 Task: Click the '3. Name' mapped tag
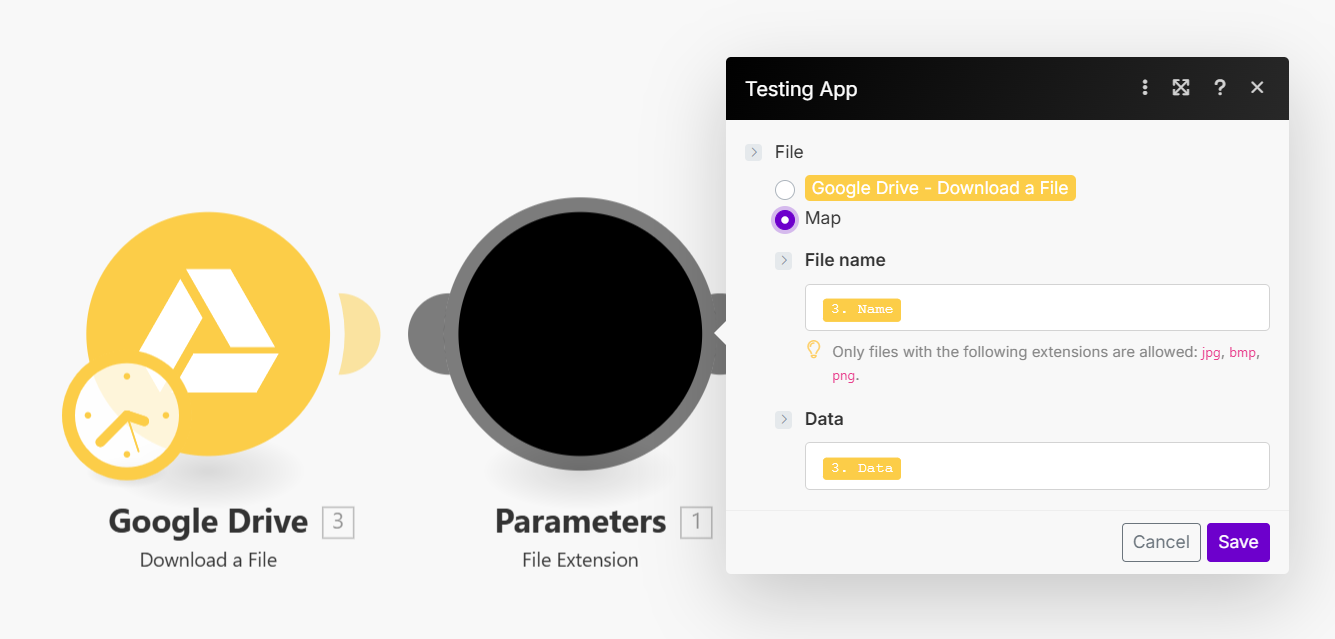click(862, 310)
